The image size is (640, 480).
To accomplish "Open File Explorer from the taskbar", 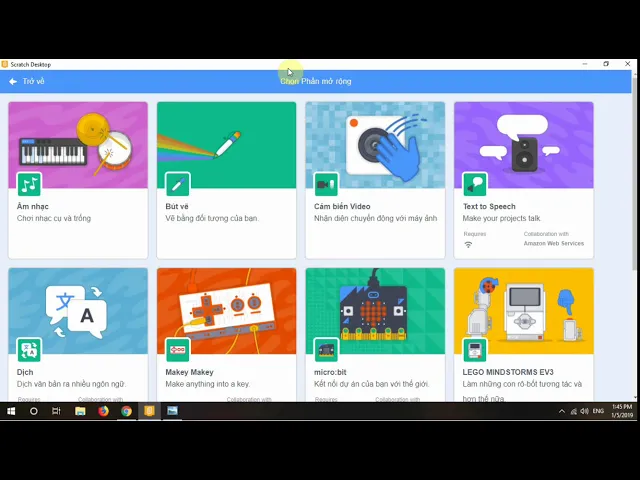I will (80, 411).
